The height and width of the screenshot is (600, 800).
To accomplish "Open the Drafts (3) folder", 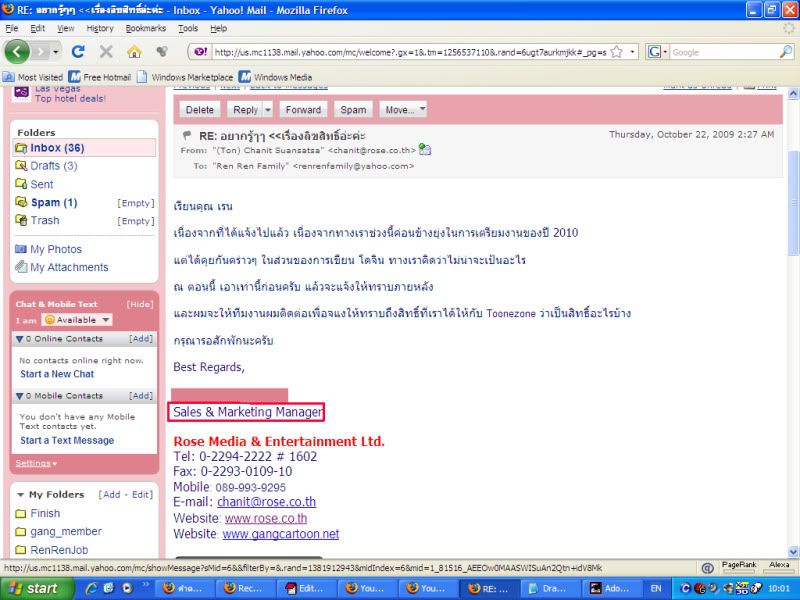I will pos(54,166).
